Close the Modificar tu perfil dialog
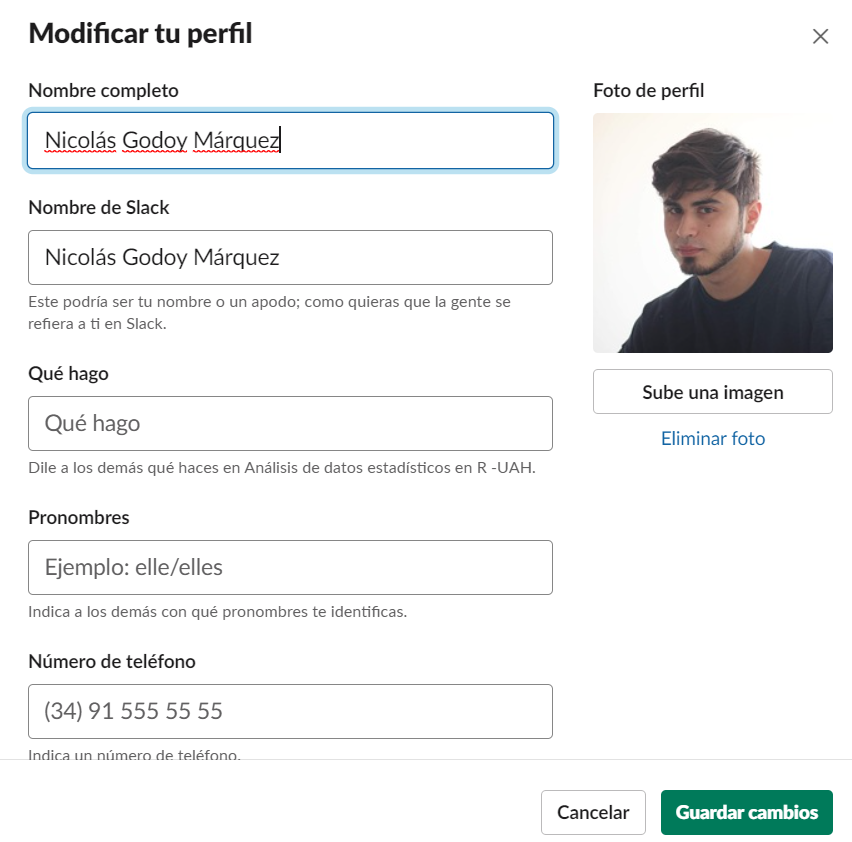The image size is (852, 842). 820,36
